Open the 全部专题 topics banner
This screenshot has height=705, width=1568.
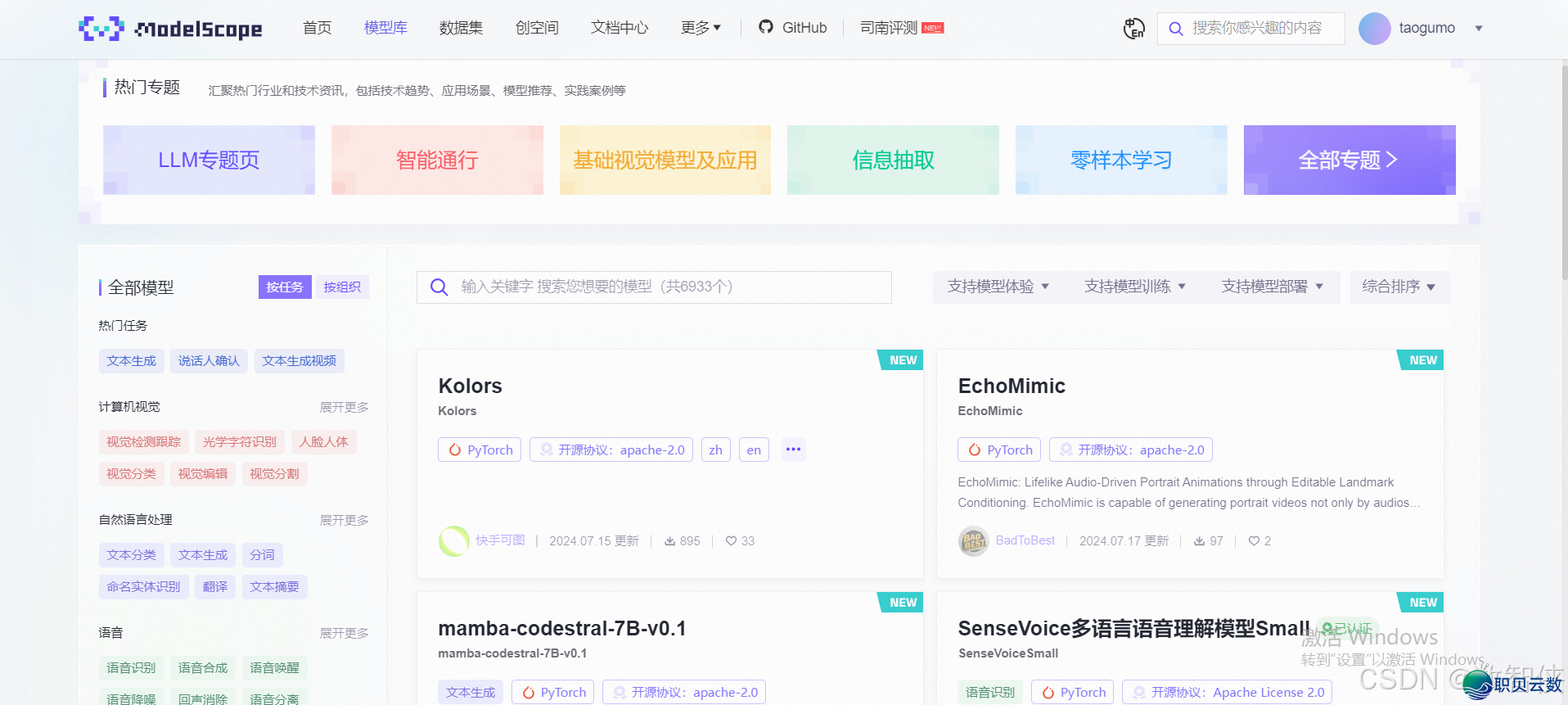1349,160
